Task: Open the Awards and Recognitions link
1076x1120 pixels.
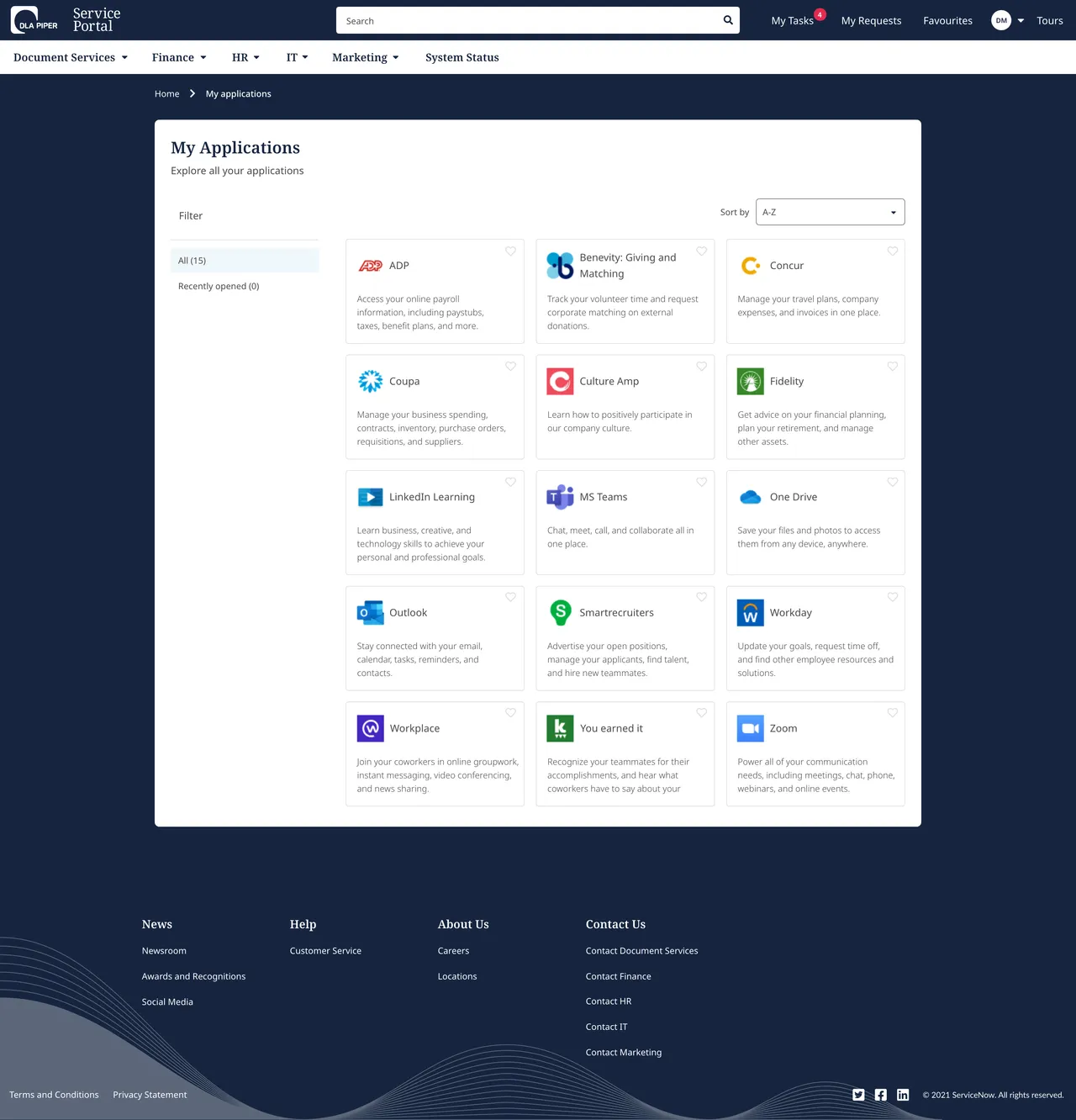Action: coord(193,976)
